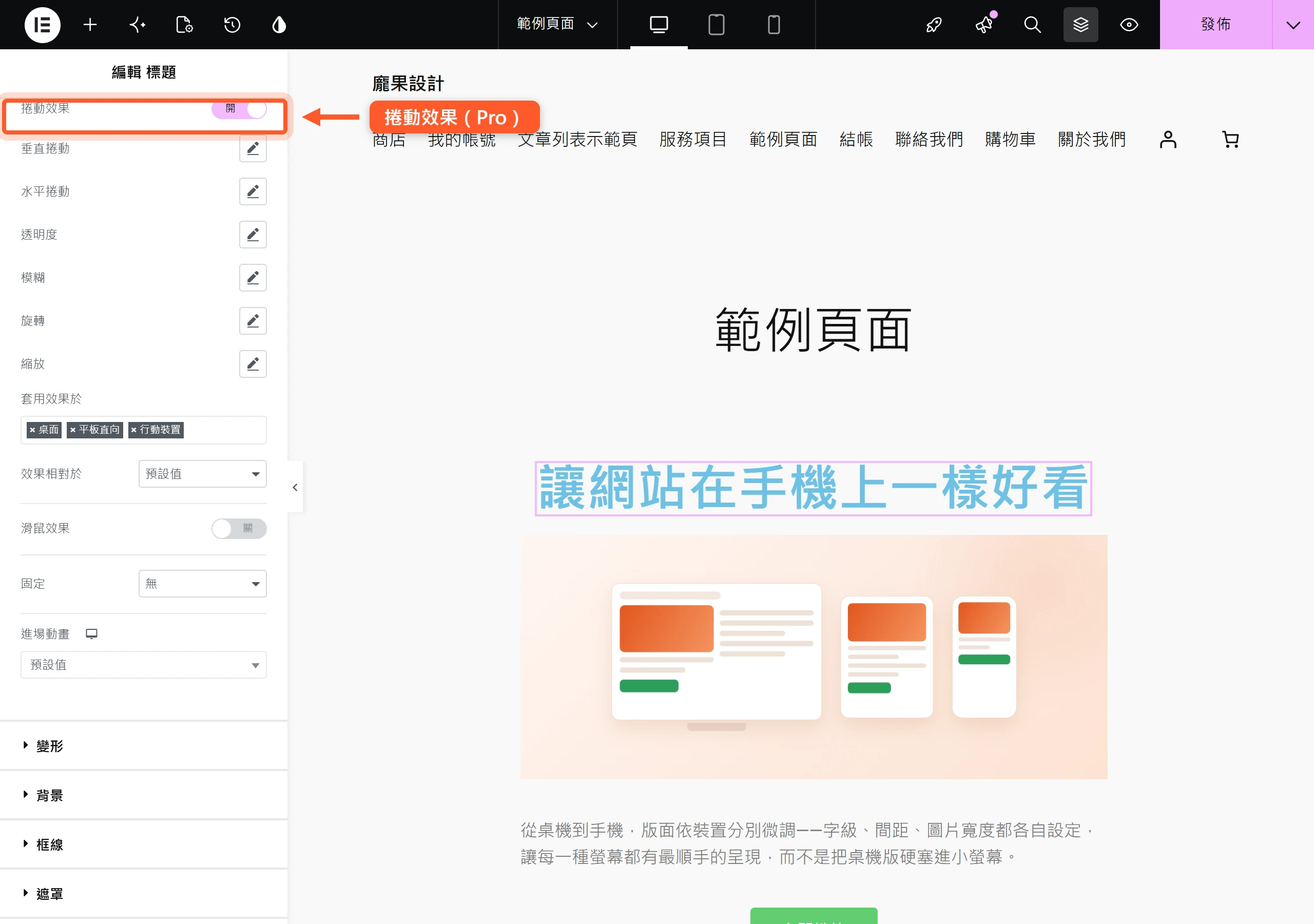The width and height of the screenshot is (1314, 924).
Task: Remove the 行動裝置 device tag
Action: tap(133, 430)
